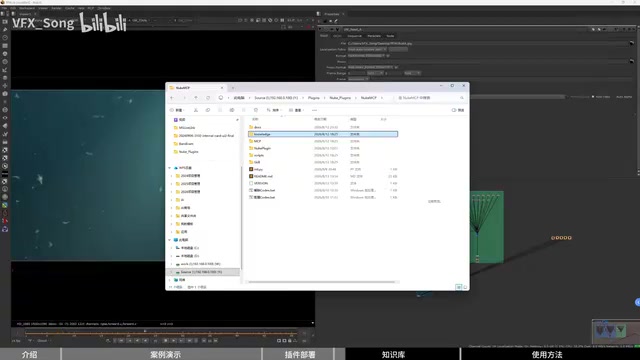Image resolution: width=640 pixels, height=360 pixels.
Task: Open Bandicam folder in quick access
Action: click(186, 144)
